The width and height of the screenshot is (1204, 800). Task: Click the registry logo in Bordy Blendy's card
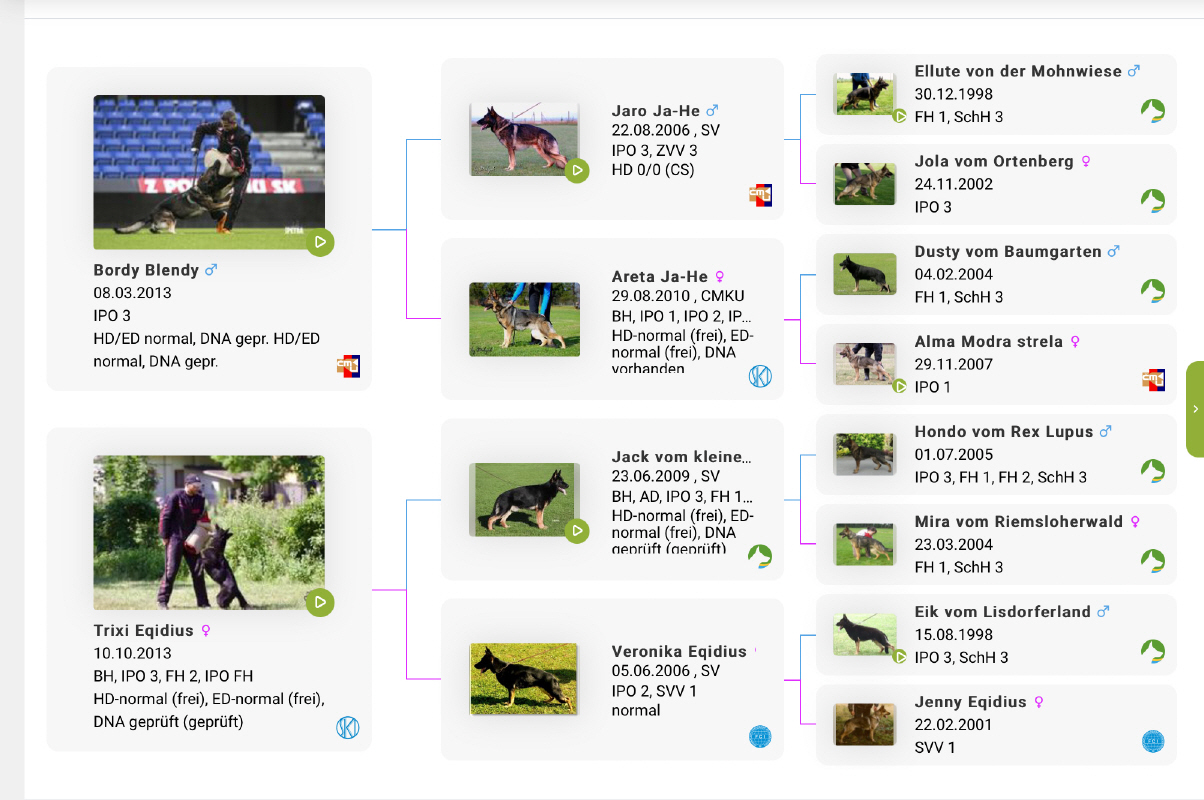coord(348,366)
